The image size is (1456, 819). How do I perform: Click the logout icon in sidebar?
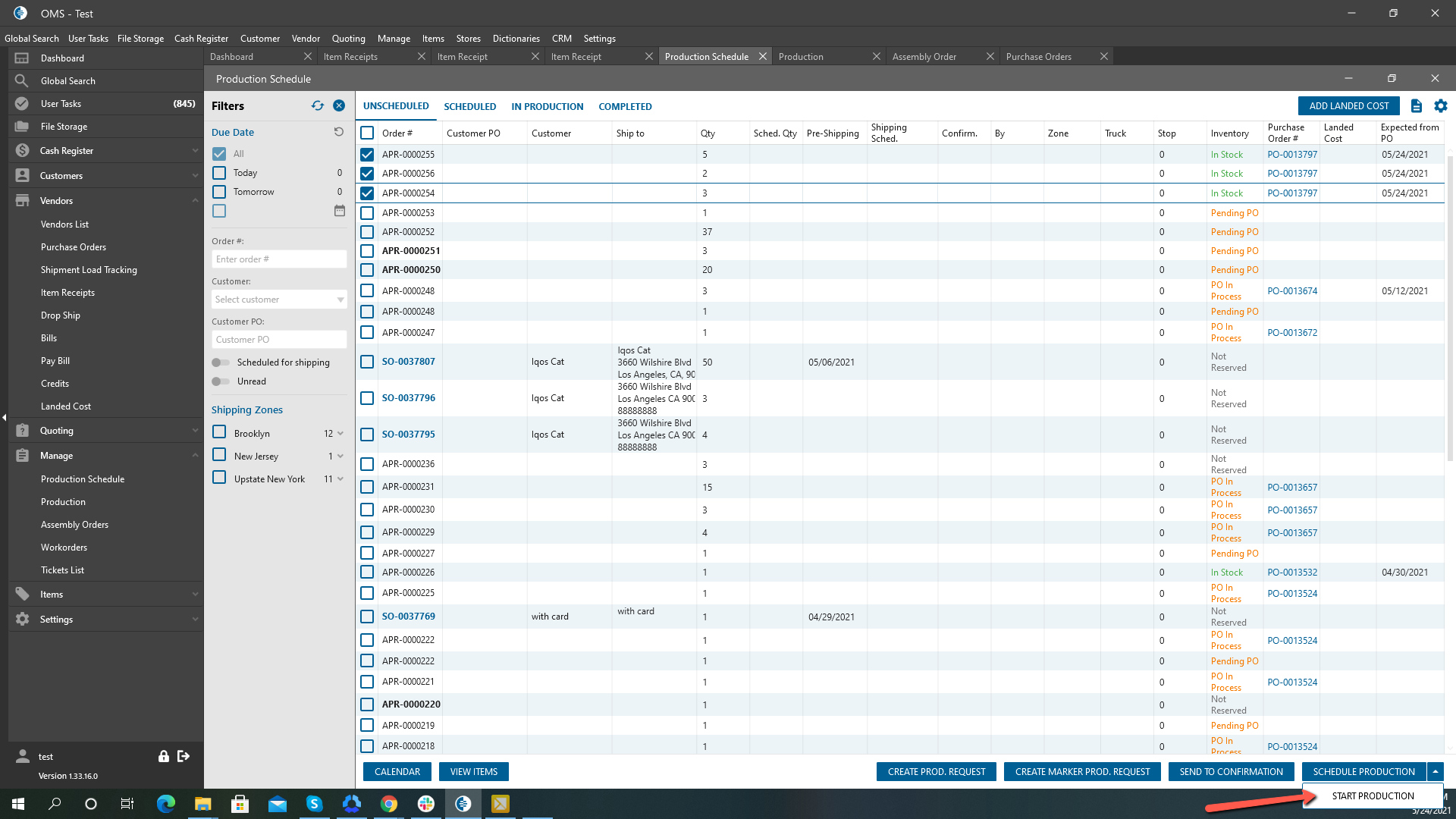pos(184,756)
